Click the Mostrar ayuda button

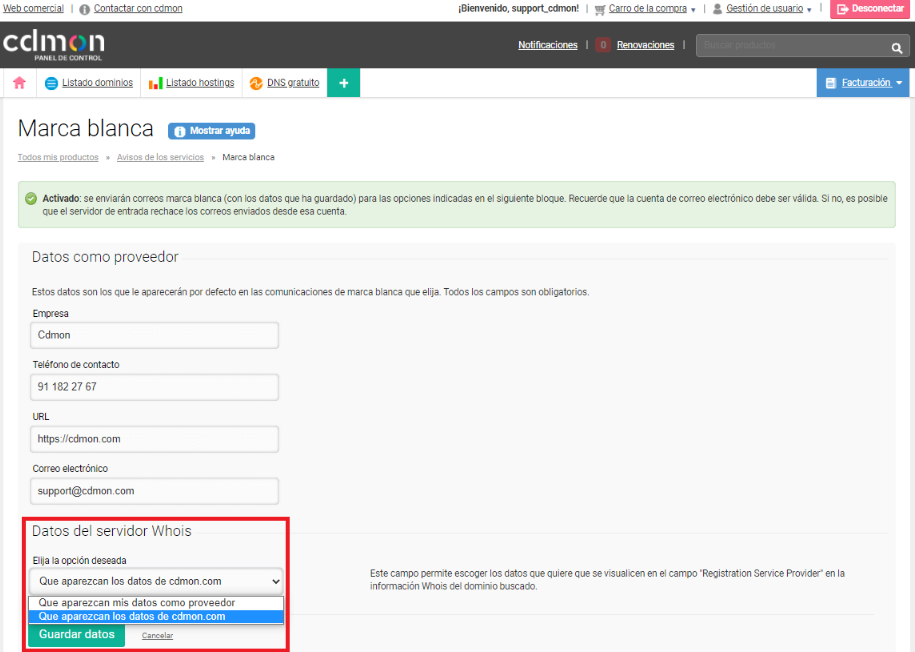pos(212,131)
